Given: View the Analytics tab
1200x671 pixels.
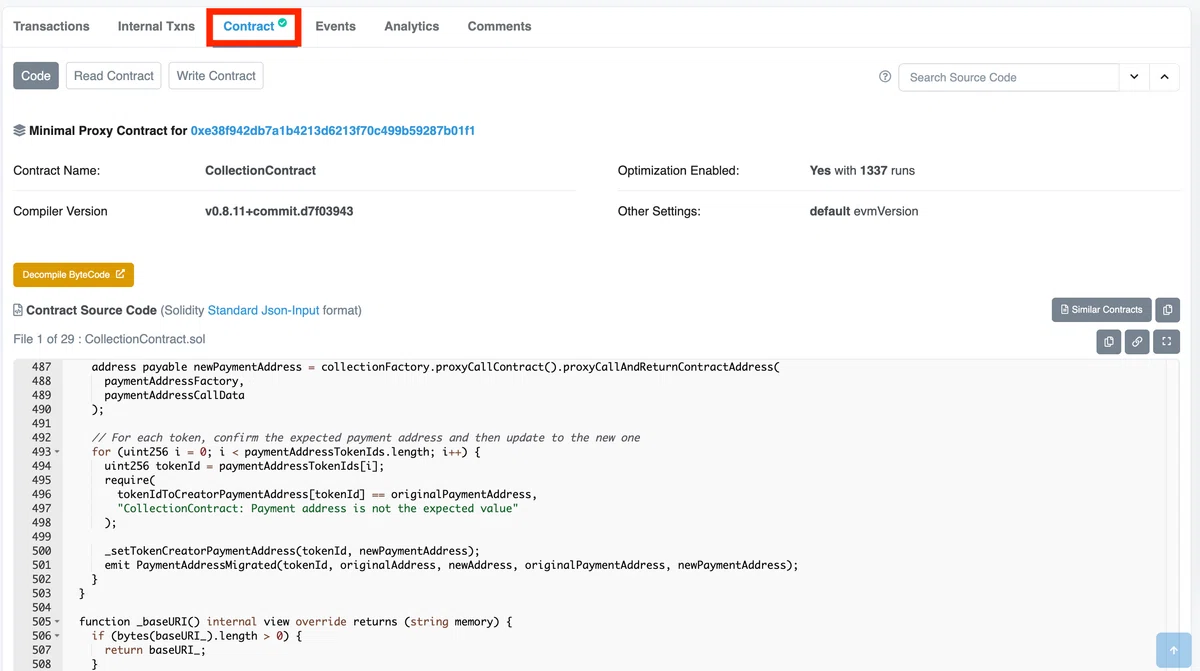Looking at the screenshot, I should click(411, 26).
